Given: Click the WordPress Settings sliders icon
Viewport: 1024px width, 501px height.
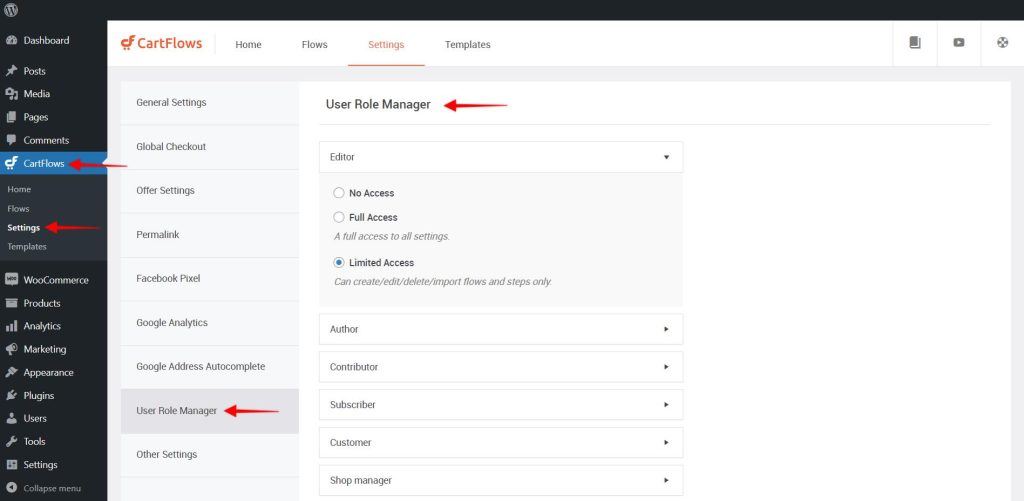Looking at the screenshot, I should click(x=11, y=465).
